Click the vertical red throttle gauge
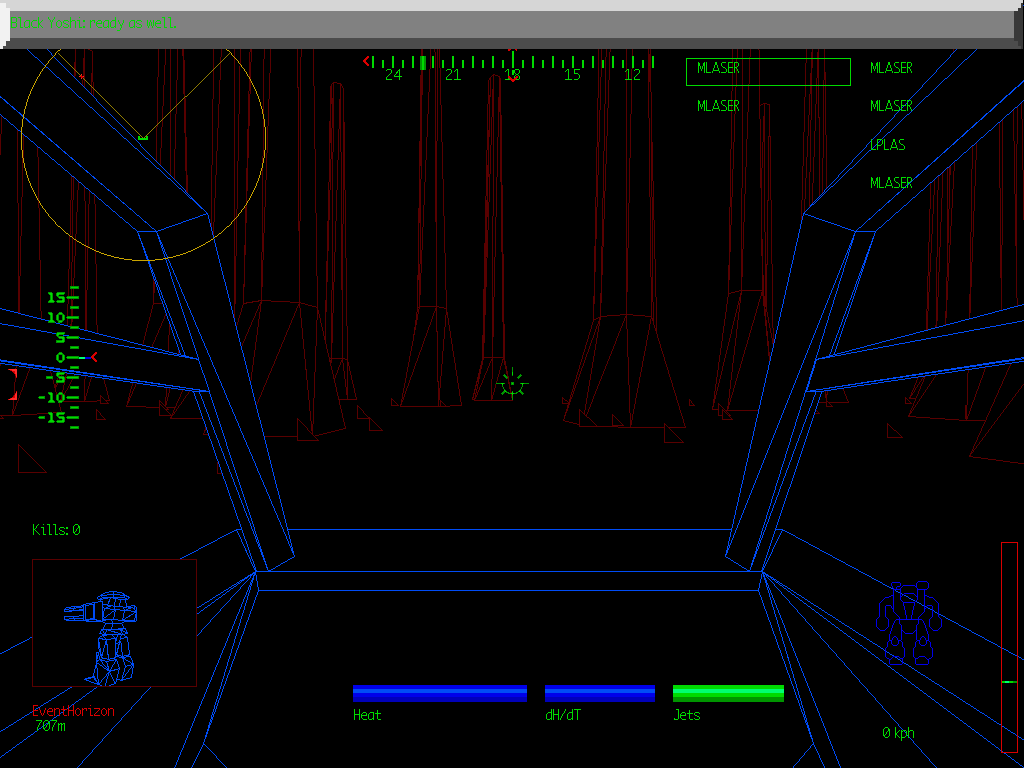The height and width of the screenshot is (768, 1024). 1009,646
